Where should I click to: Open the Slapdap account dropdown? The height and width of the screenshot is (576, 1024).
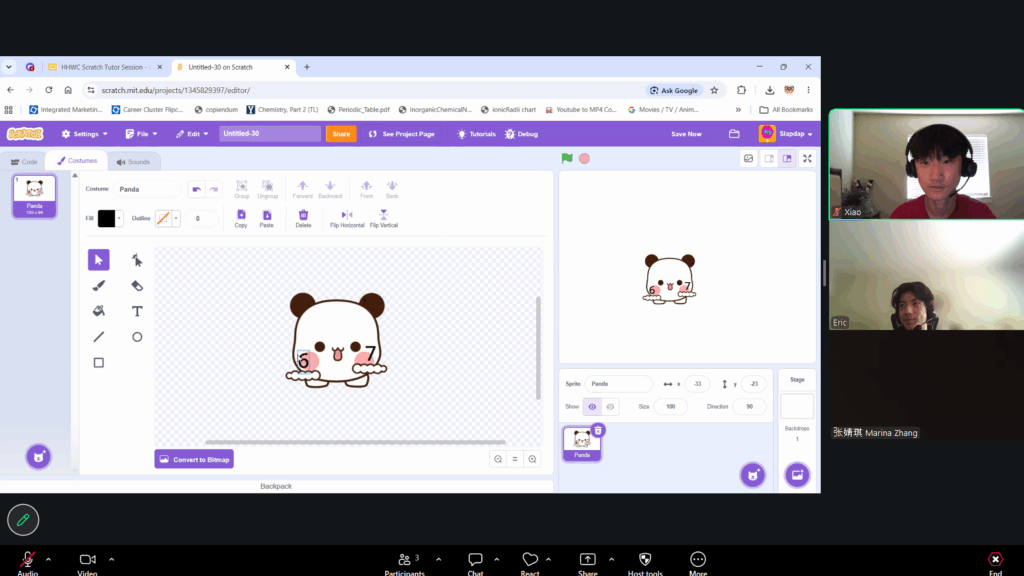(x=786, y=134)
